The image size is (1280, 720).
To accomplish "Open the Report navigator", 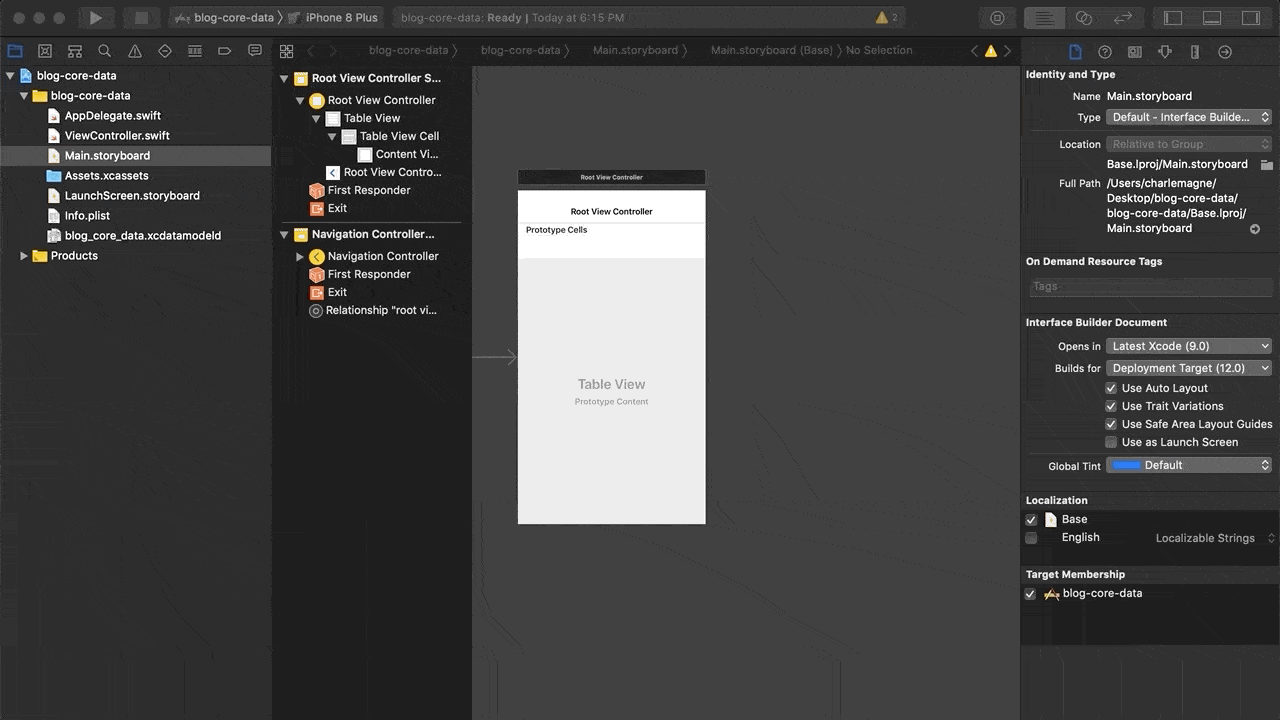I will tap(255, 51).
